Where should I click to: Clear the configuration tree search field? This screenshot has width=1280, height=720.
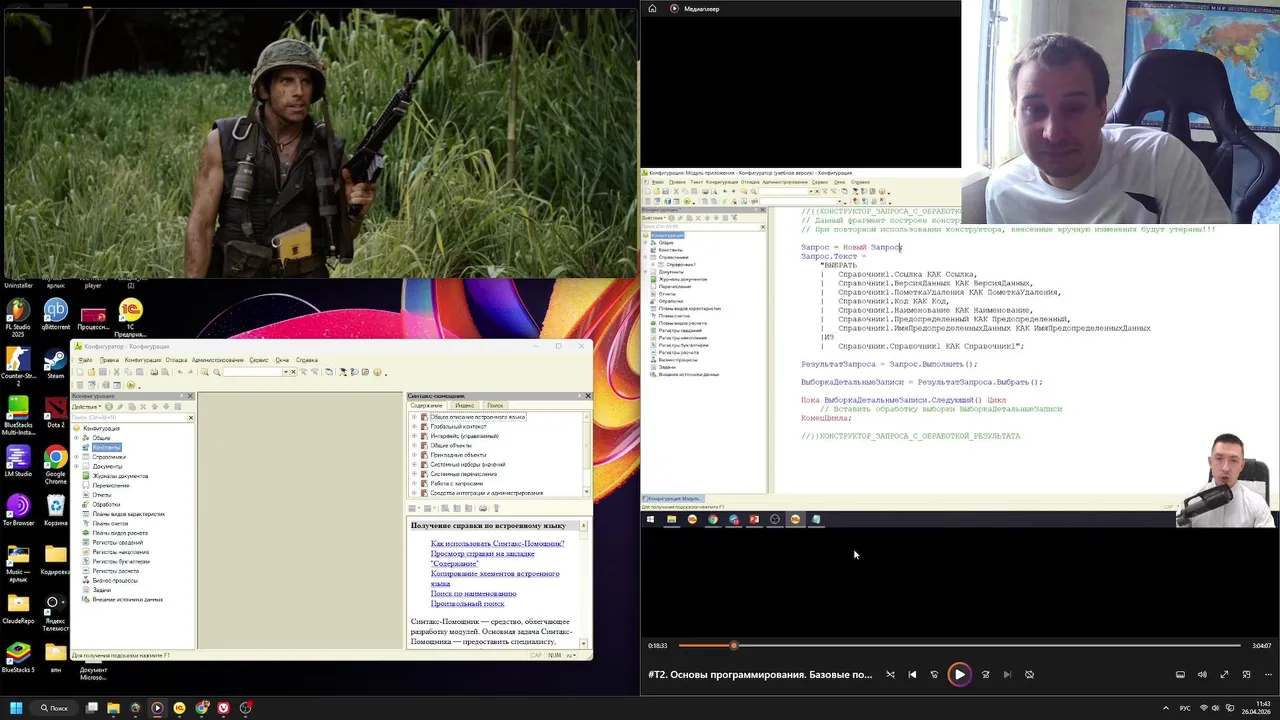(x=190, y=417)
